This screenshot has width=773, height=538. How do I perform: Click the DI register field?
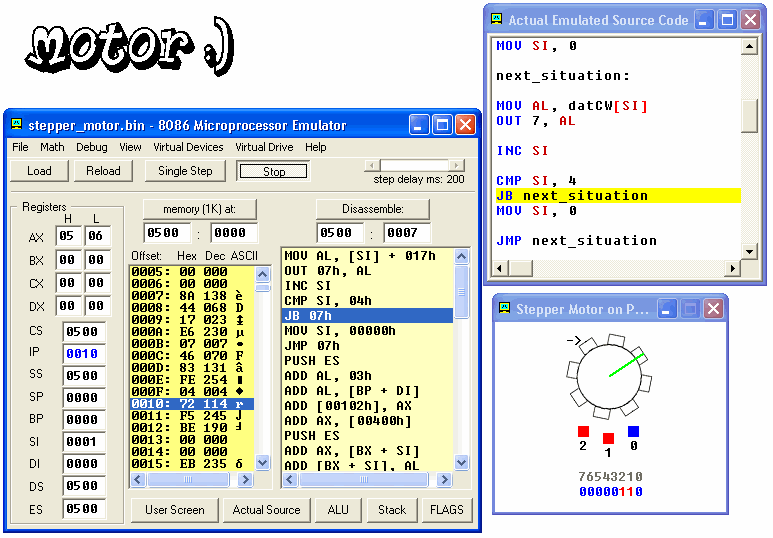click(84, 464)
